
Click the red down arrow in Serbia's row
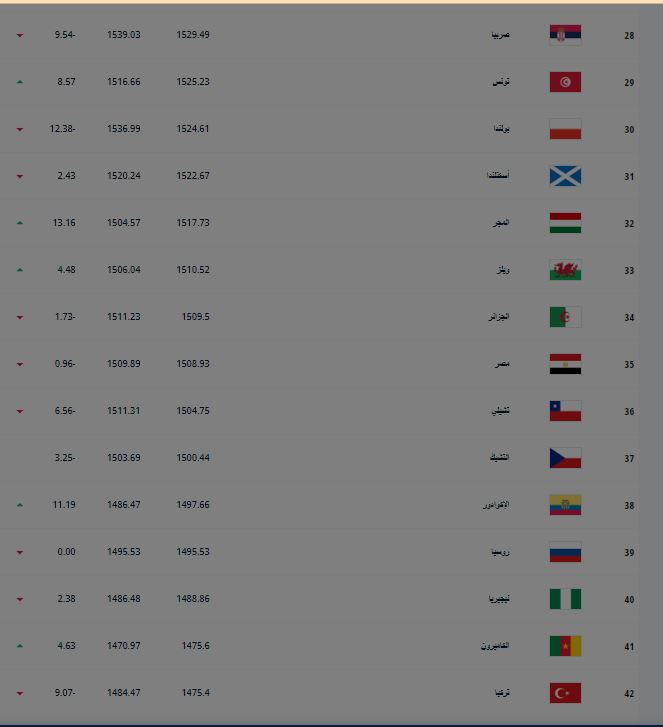tap(20, 35)
